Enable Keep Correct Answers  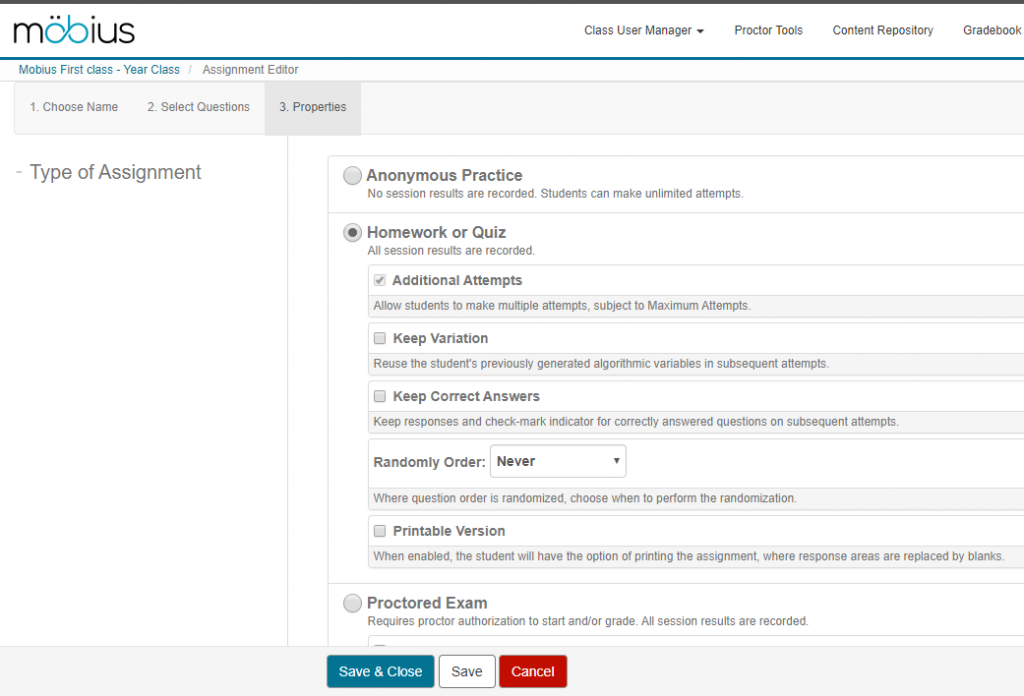(x=379, y=396)
